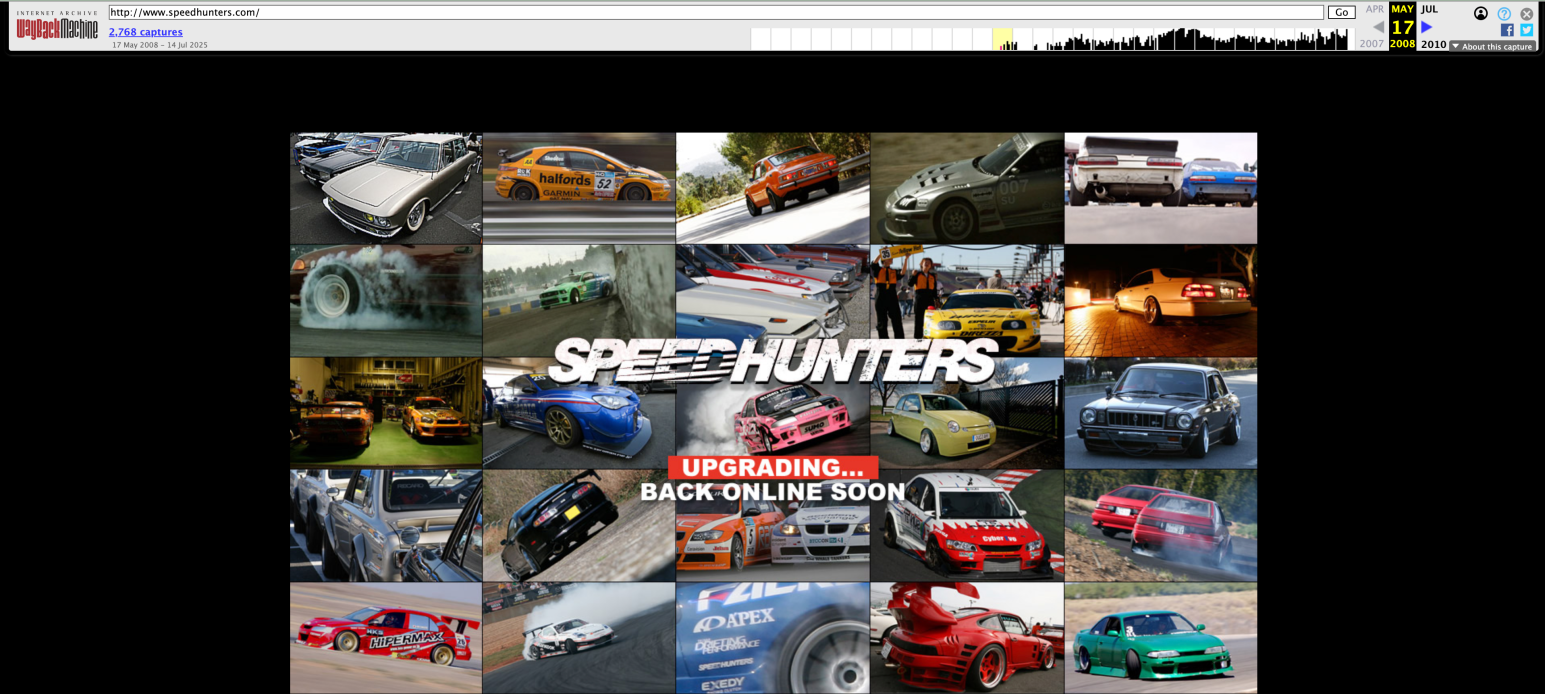Screen dimensions: 1545x694
Task: Share this capture on Twitter
Action: point(1525,31)
